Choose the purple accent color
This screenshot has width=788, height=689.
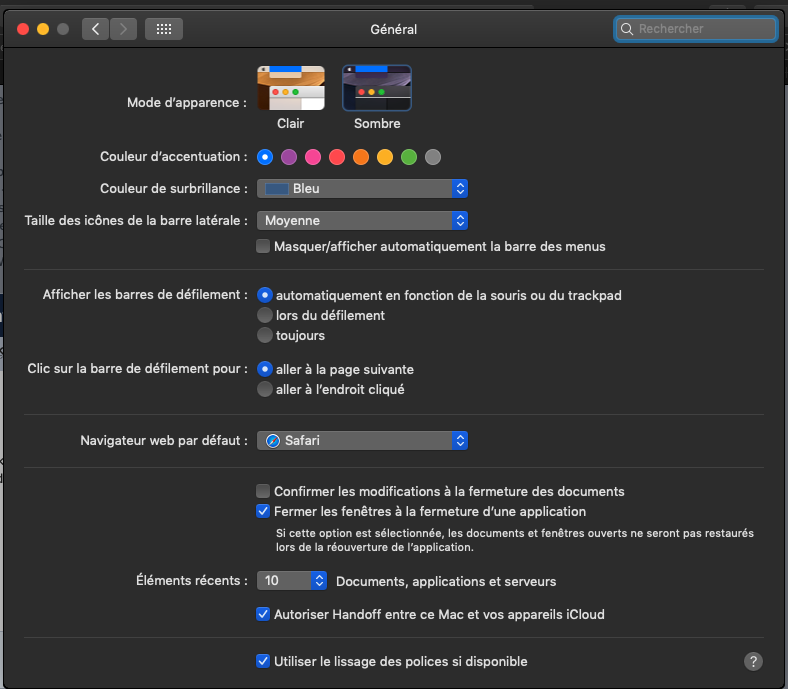[x=289, y=157]
